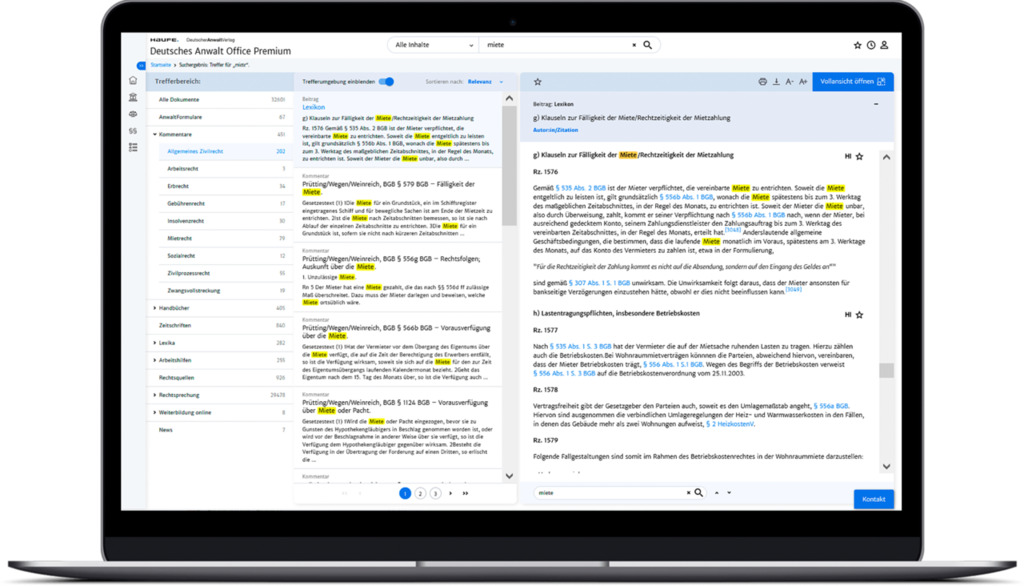Viewport: 1024px width, 586px height.
Task: Toggle Trefferumgebung einblenden switch
Action: (x=387, y=82)
